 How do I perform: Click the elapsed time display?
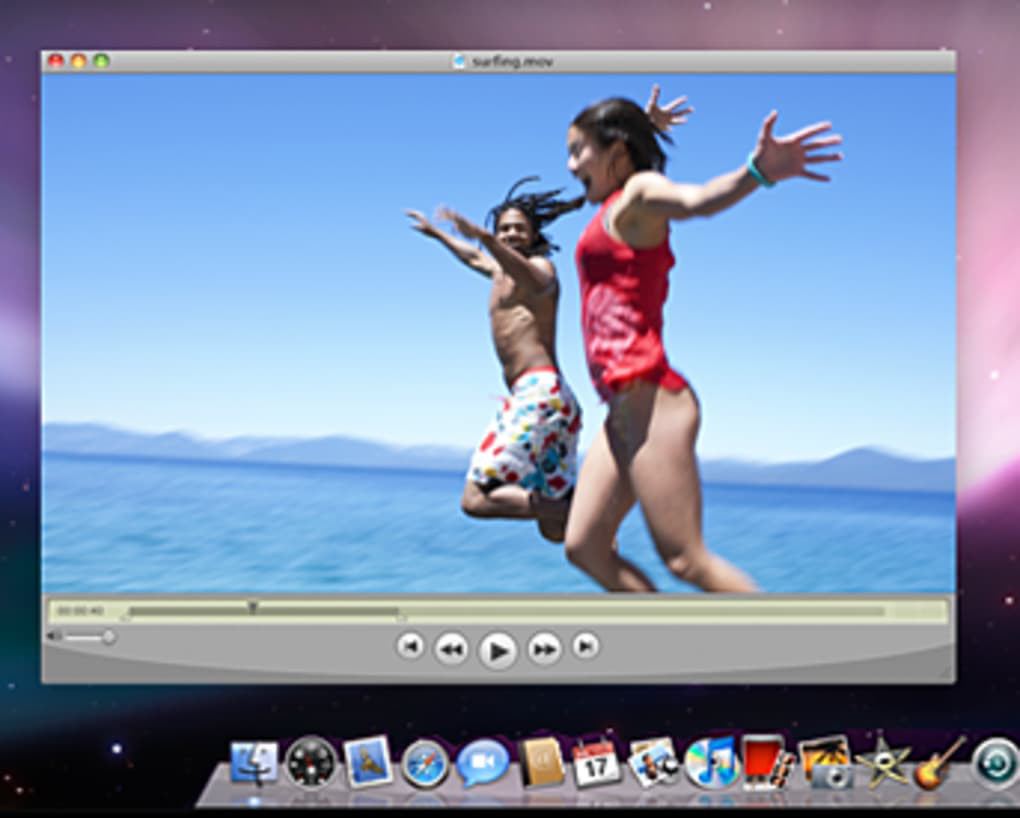[81, 611]
